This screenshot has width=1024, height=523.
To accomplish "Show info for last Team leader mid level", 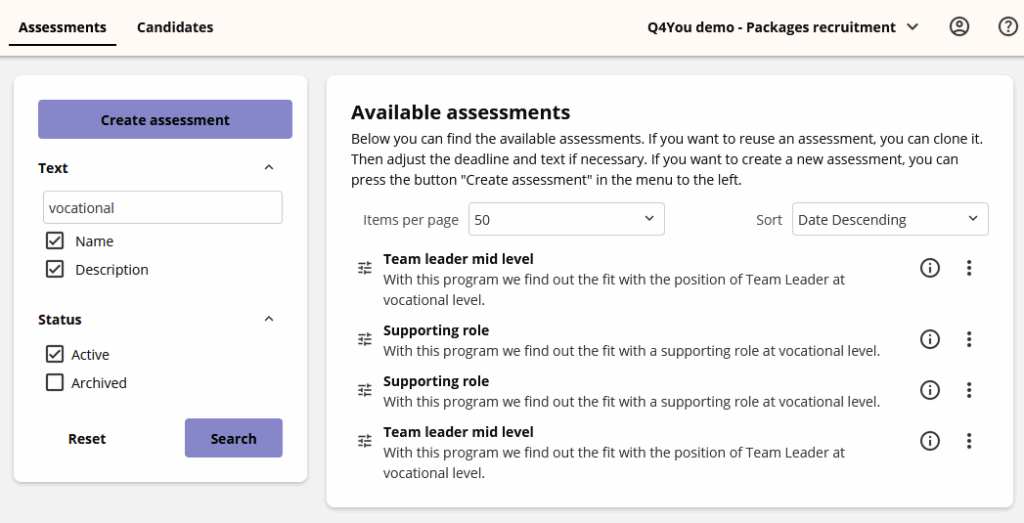I will [x=930, y=441].
